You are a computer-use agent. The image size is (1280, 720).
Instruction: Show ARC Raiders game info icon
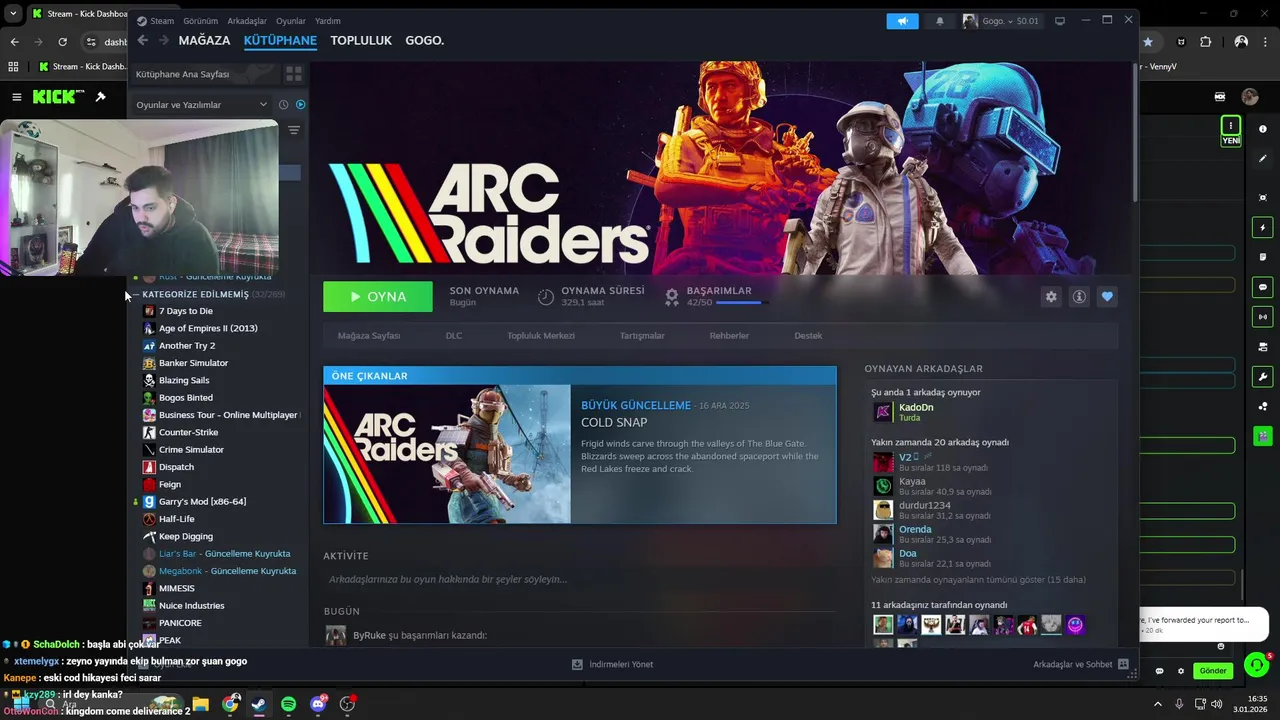pyautogui.click(x=1079, y=297)
